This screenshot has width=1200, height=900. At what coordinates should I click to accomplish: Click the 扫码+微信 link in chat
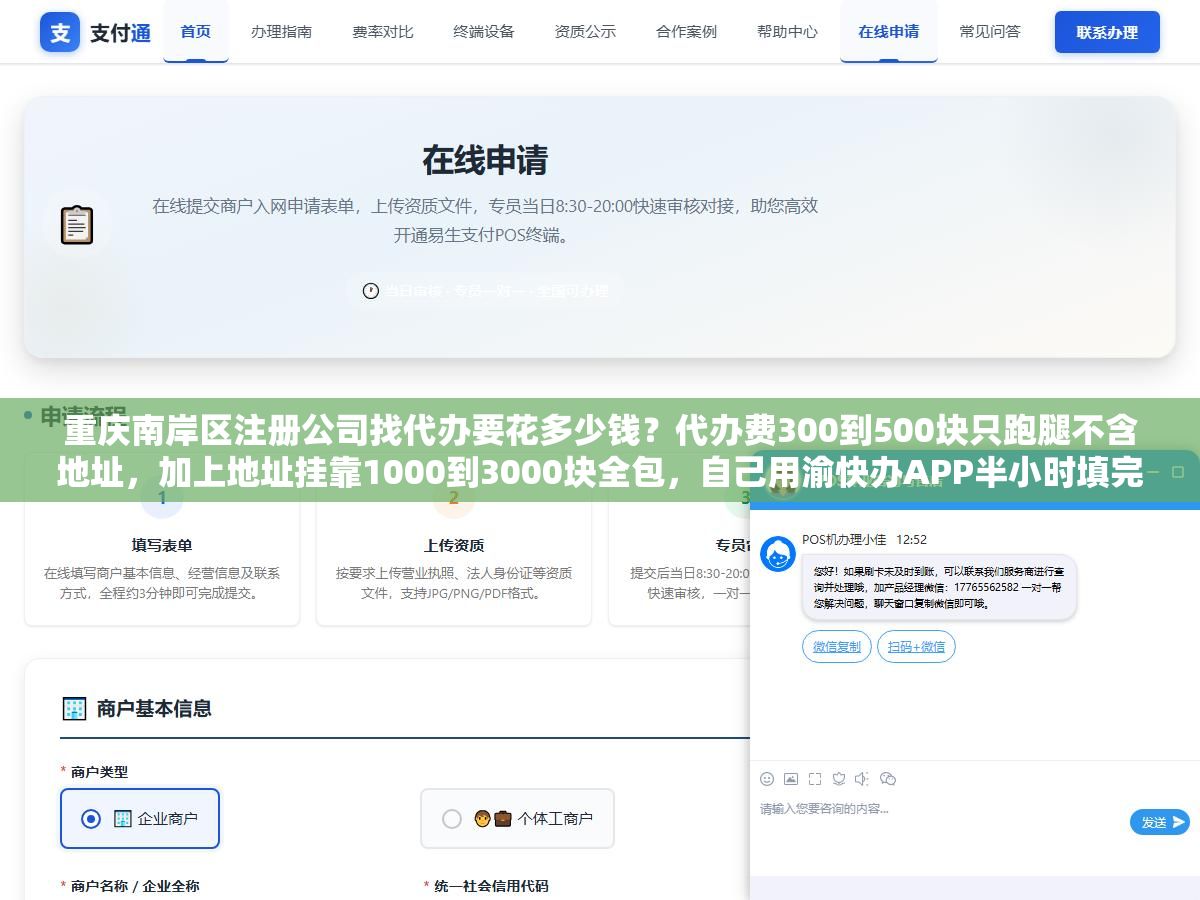(916, 647)
